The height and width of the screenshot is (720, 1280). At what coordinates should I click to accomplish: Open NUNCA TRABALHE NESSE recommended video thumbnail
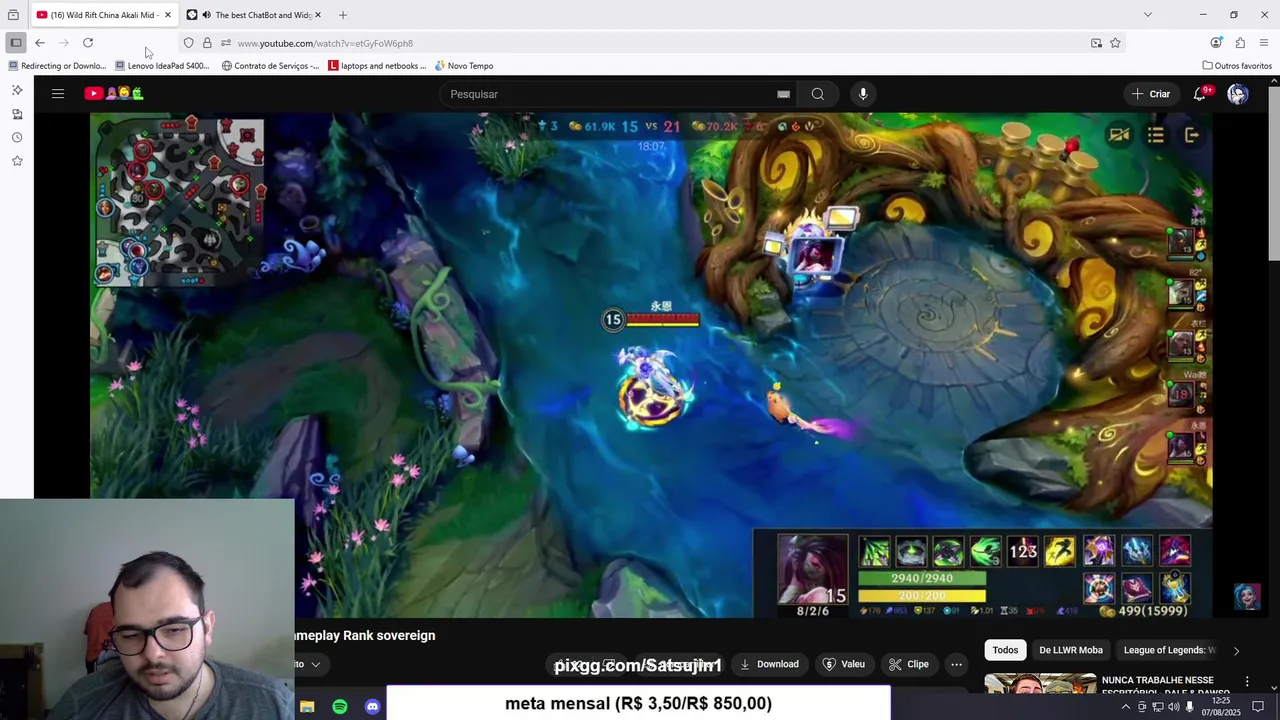1040,683
